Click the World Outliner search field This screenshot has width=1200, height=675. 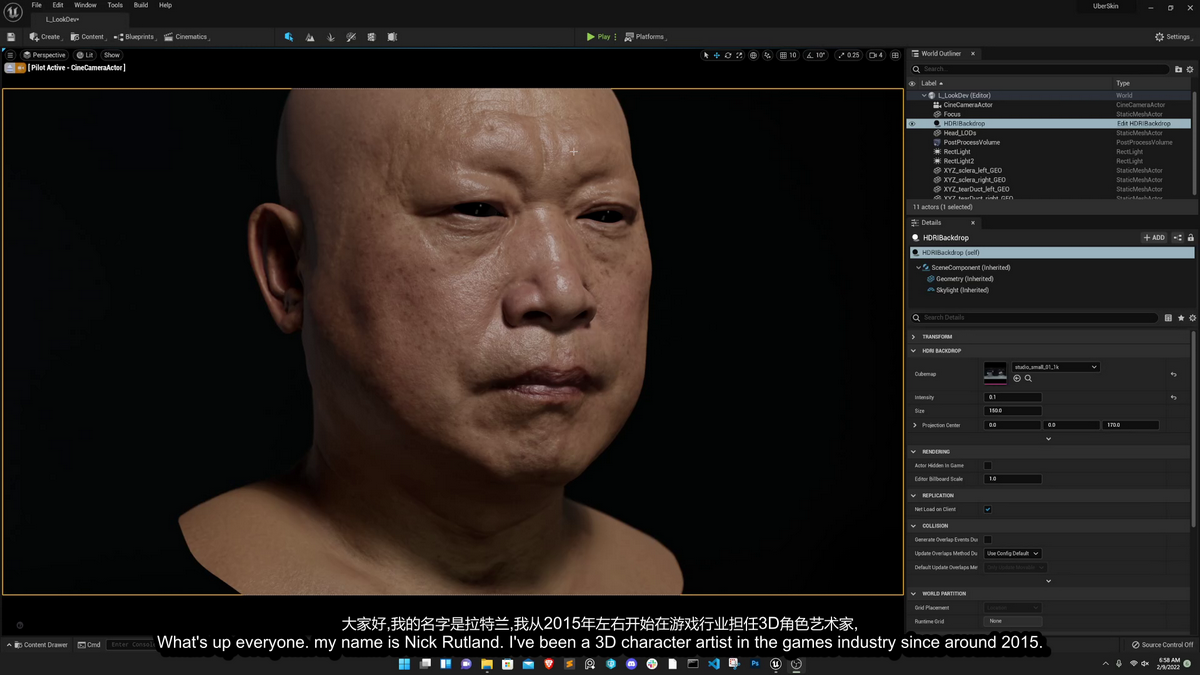coord(1040,69)
